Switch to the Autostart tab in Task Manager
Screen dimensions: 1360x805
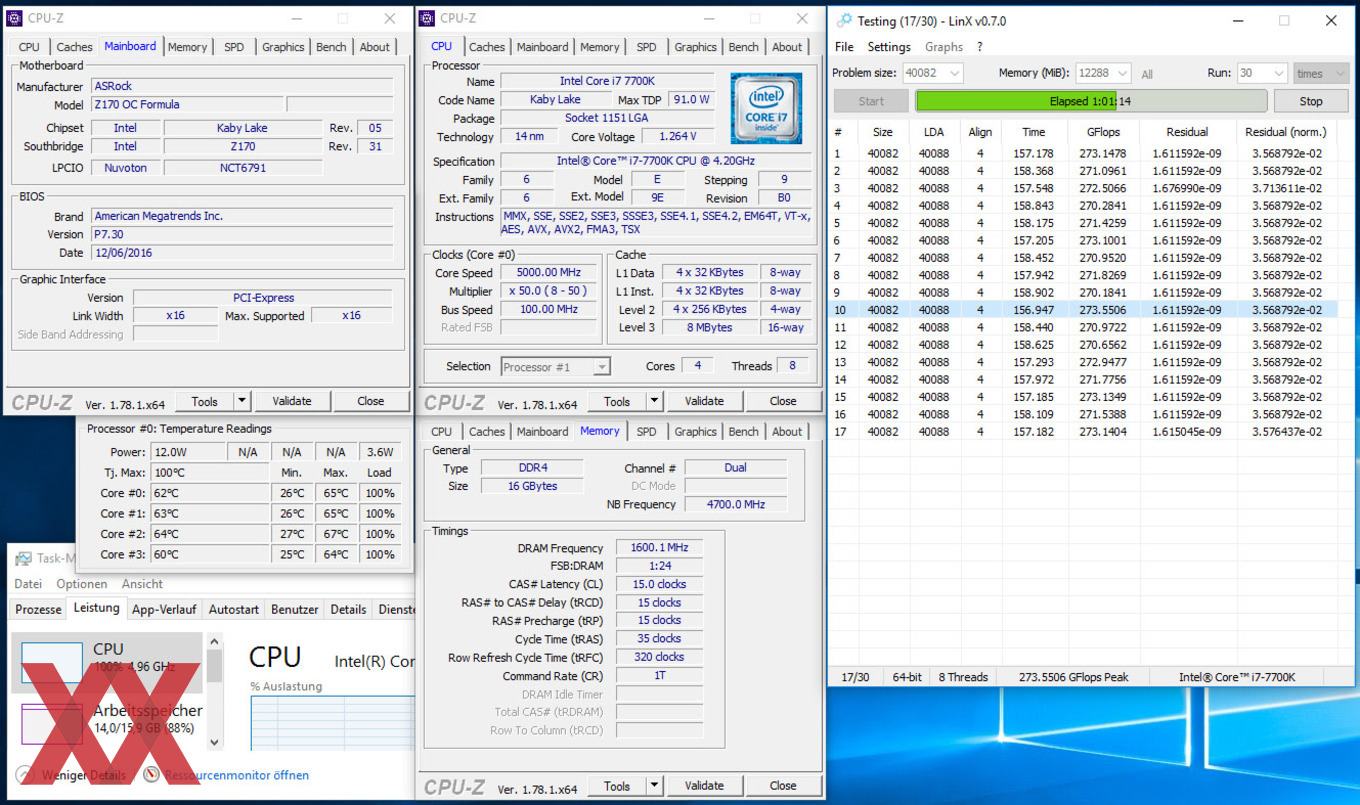(234, 609)
